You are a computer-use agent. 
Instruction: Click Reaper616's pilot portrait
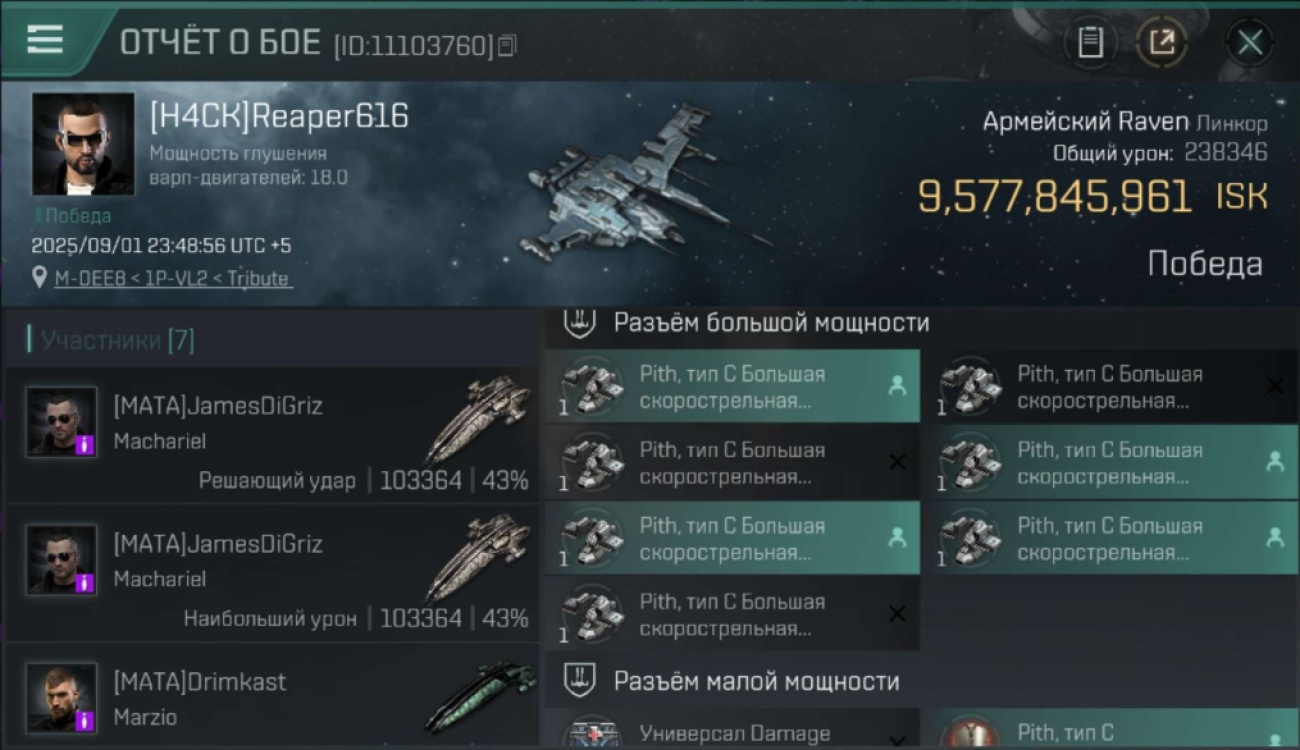[83, 144]
